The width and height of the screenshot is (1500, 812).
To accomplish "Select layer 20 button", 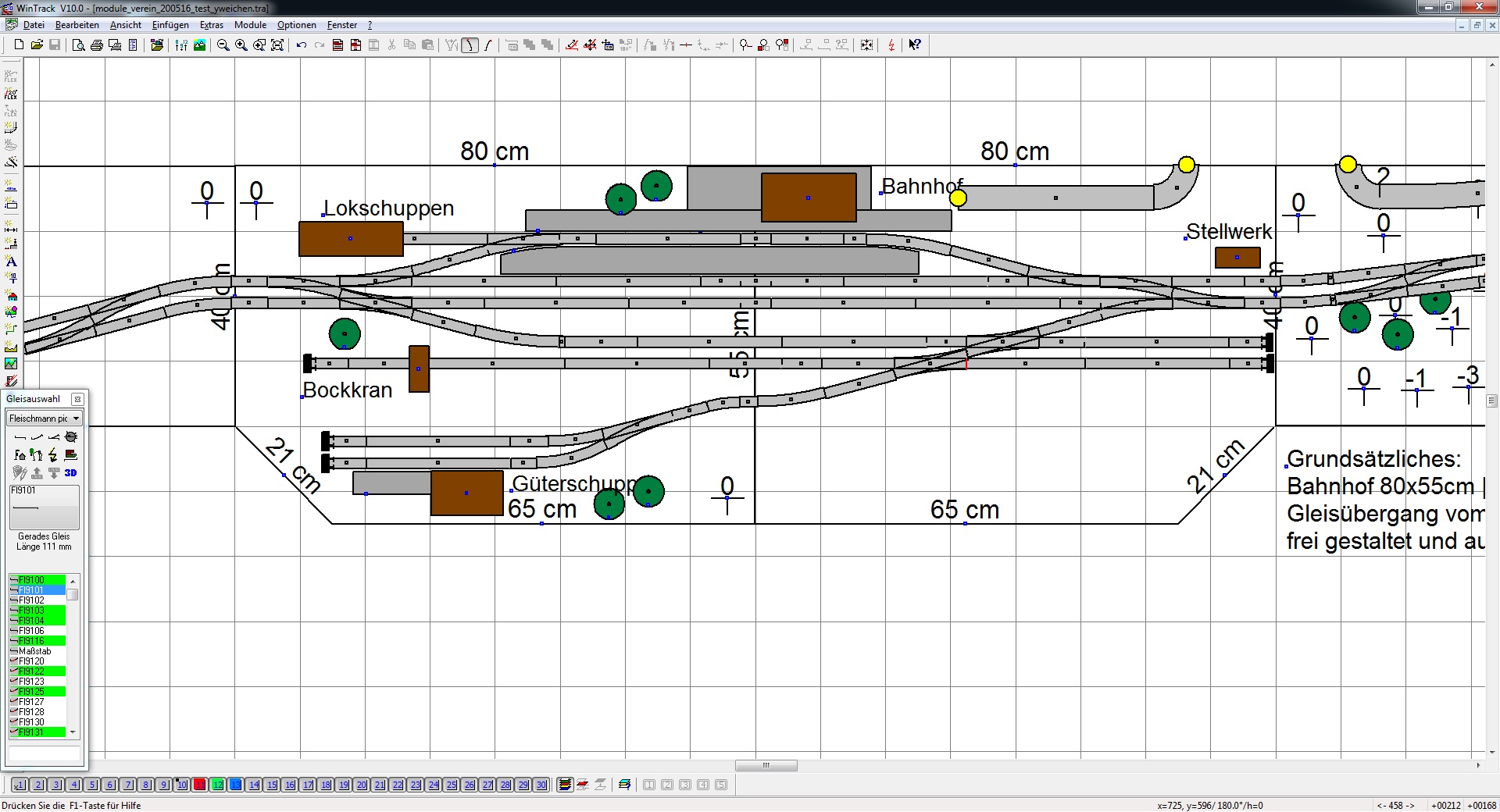I will (362, 785).
